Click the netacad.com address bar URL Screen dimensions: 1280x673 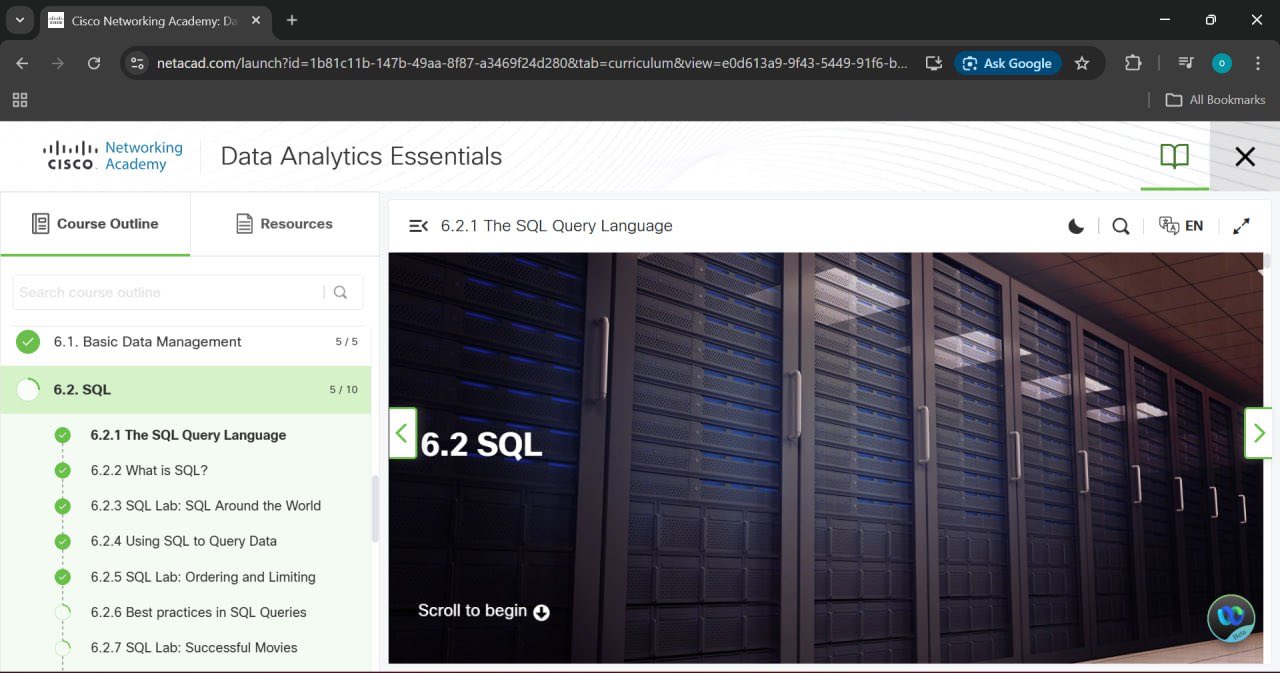coord(532,63)
